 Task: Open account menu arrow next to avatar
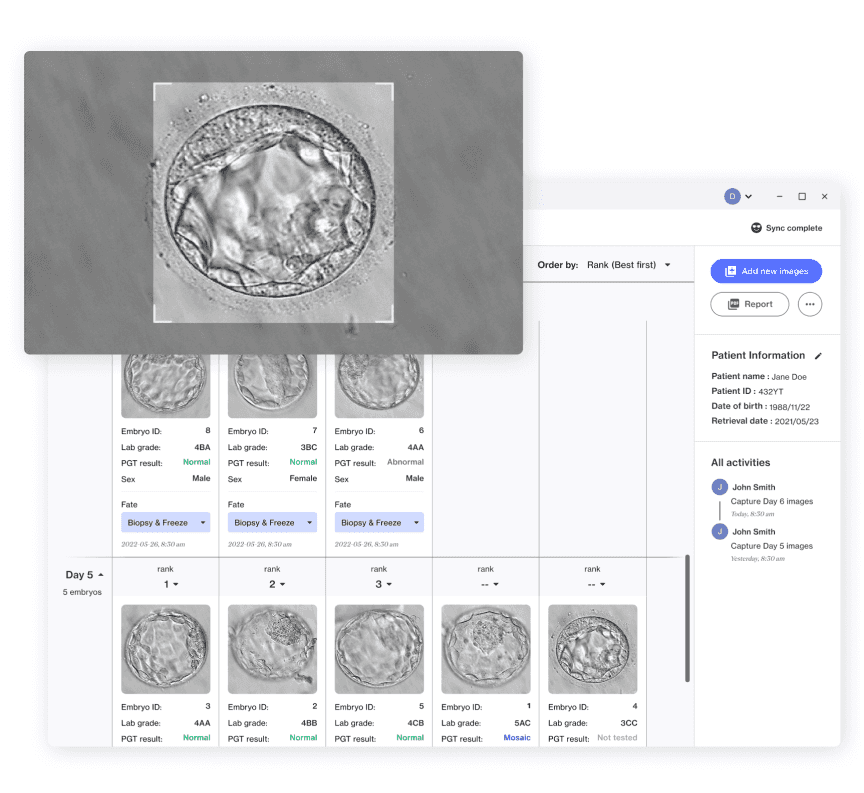[748, 197]
